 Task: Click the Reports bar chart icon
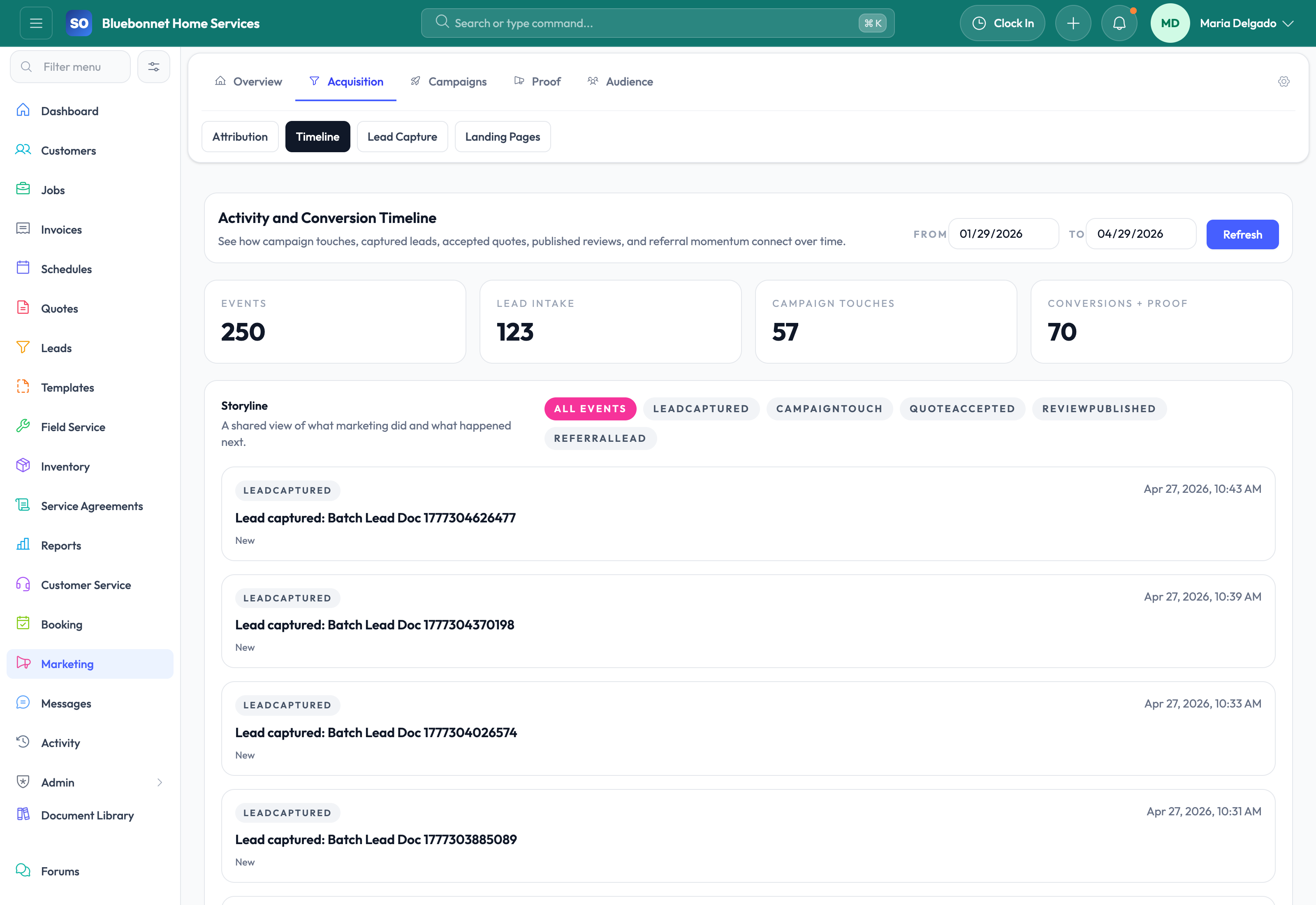(23, 544)
